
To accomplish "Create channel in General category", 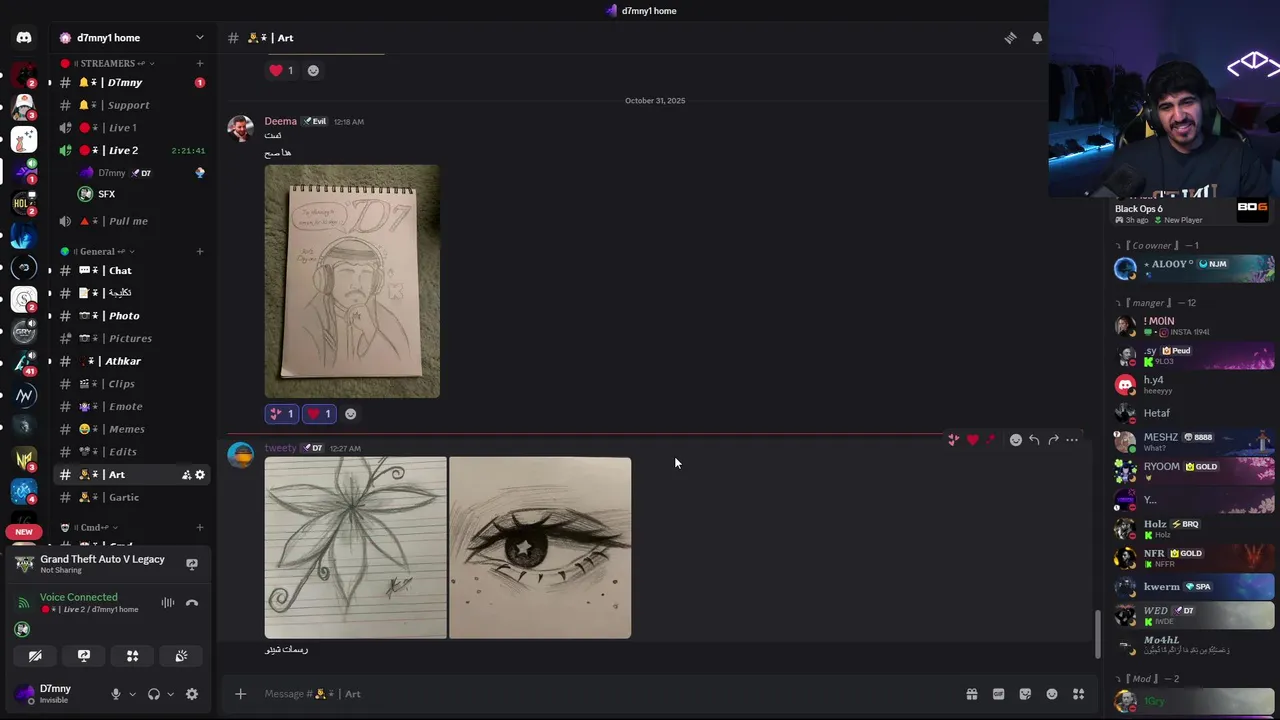I will tap(200, 251).
